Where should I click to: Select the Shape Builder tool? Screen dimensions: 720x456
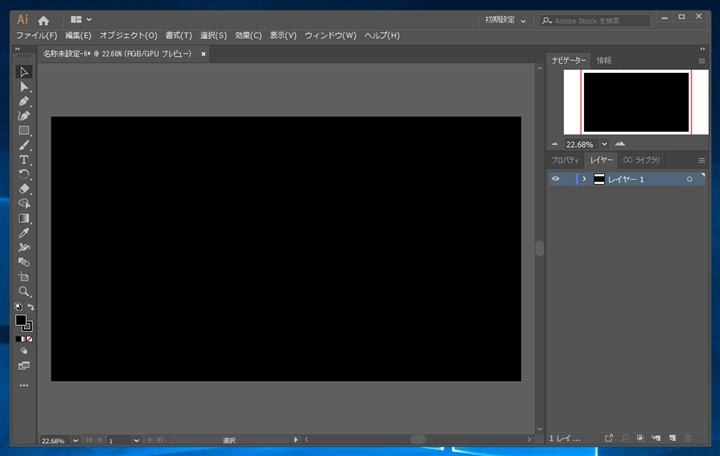[24, 203]
